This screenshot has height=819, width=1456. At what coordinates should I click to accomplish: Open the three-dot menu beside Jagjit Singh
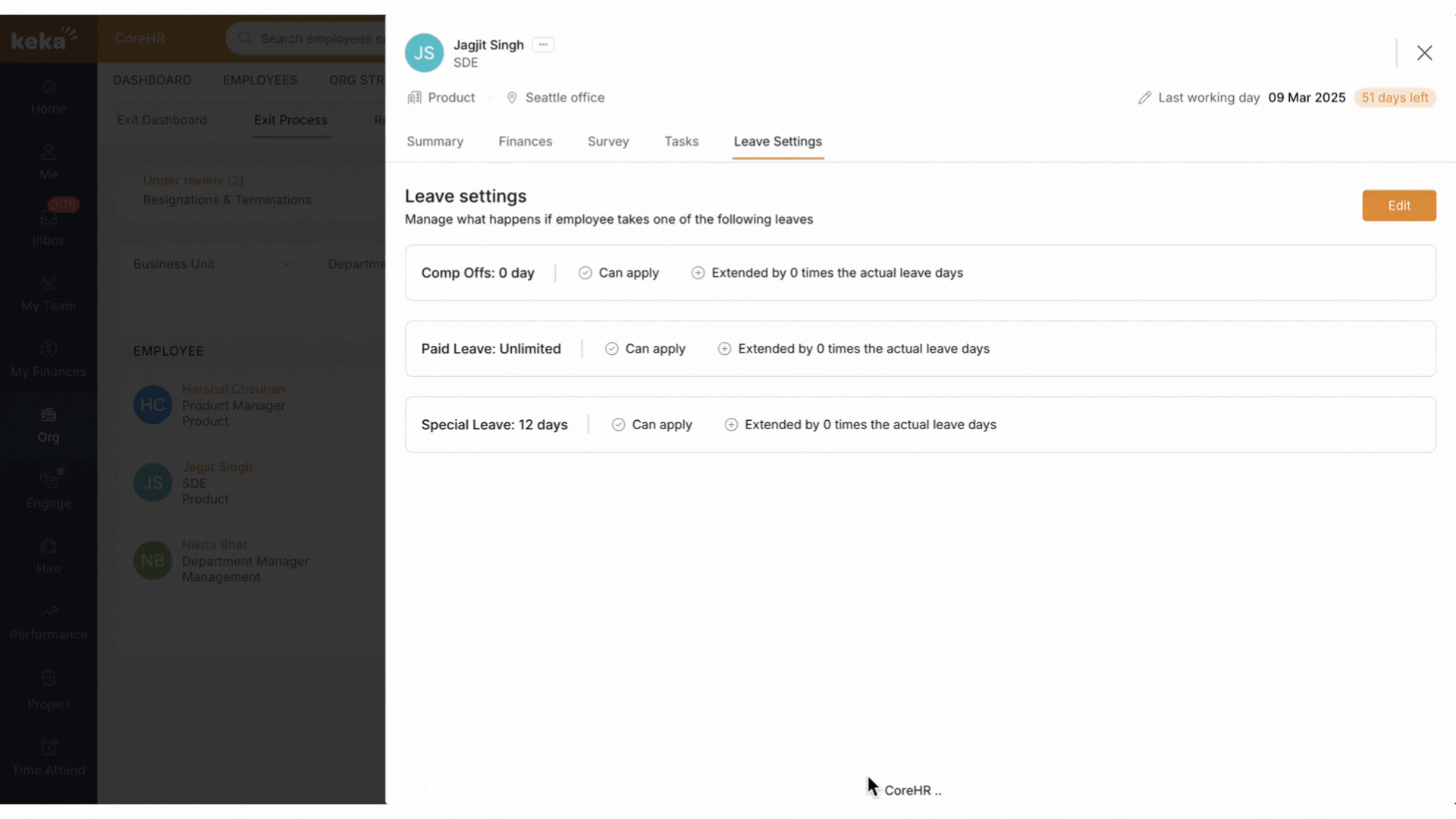click(543, 45)
